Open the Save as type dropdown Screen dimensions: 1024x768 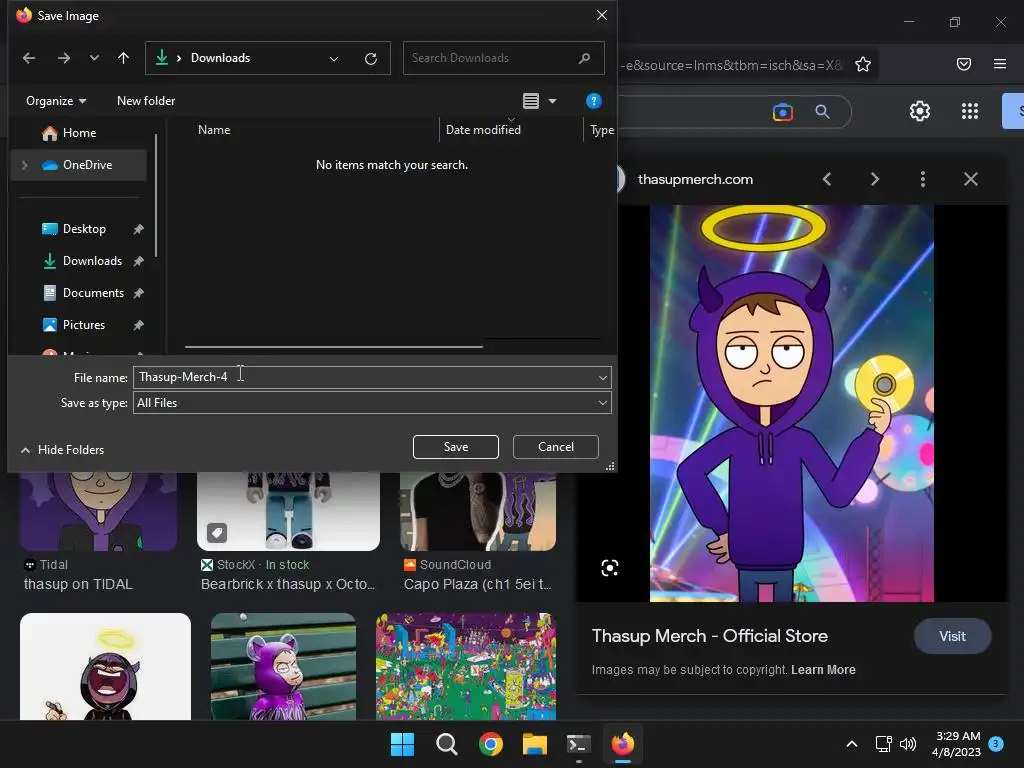coord(372,403)
